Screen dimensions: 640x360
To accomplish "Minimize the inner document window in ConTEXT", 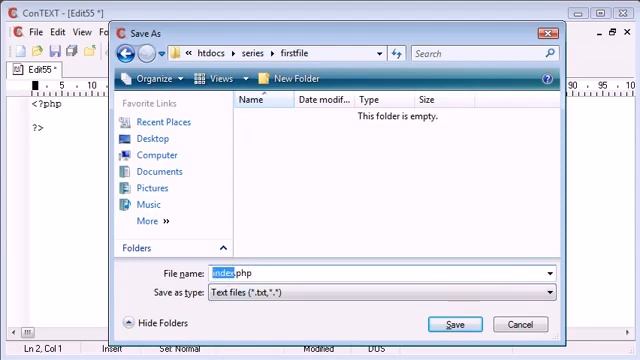I will click(x=599, y=33).
